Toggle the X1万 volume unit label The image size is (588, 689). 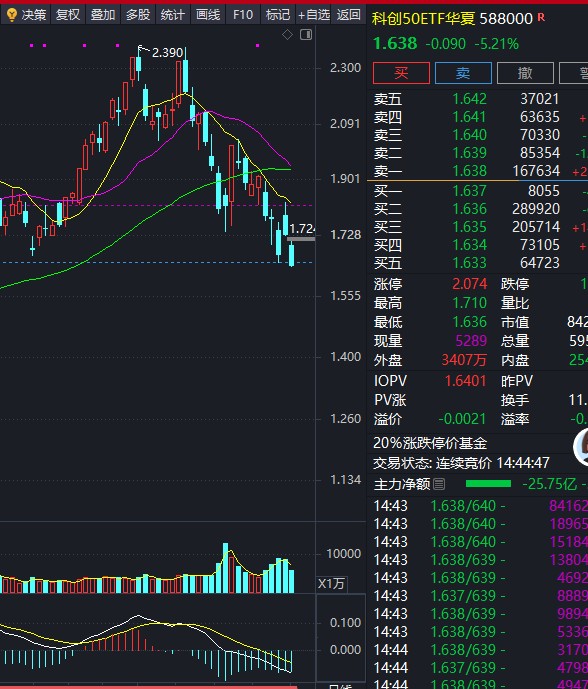[331, 584]
